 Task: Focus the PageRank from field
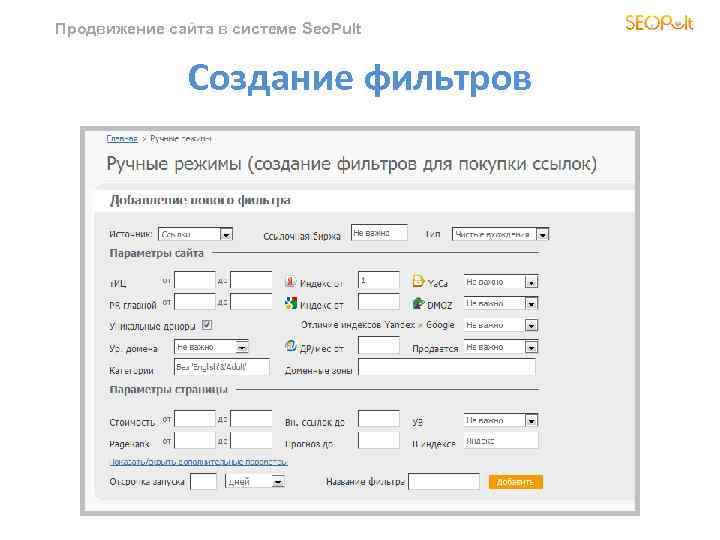point(195,440)
